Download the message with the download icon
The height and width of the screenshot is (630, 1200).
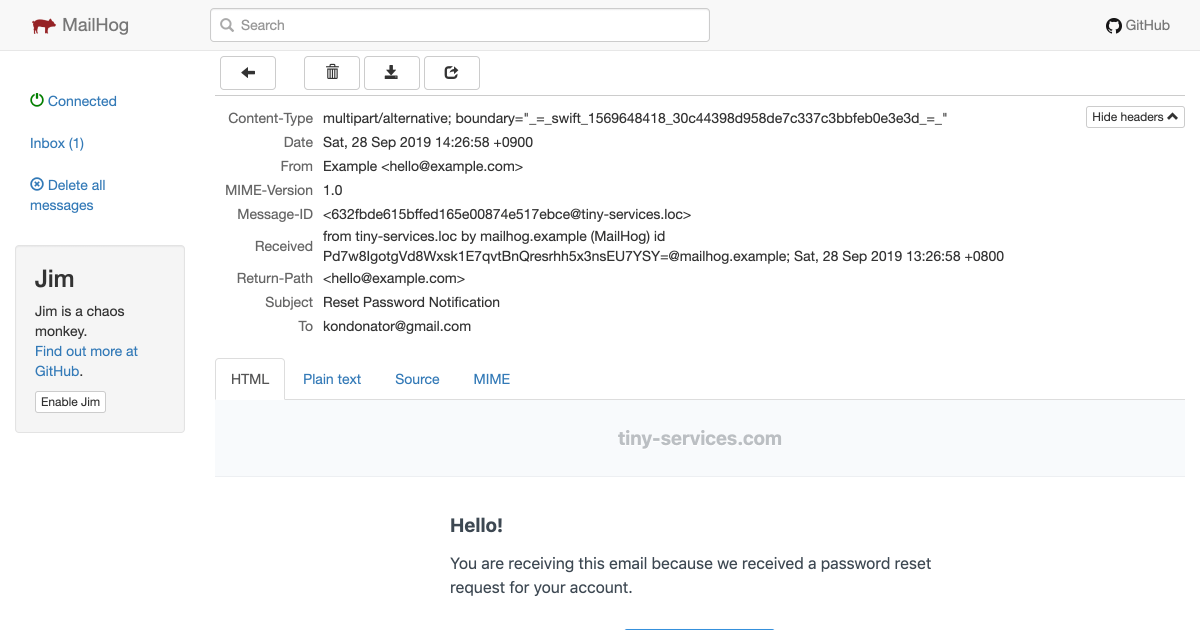[x=391, y=72]
